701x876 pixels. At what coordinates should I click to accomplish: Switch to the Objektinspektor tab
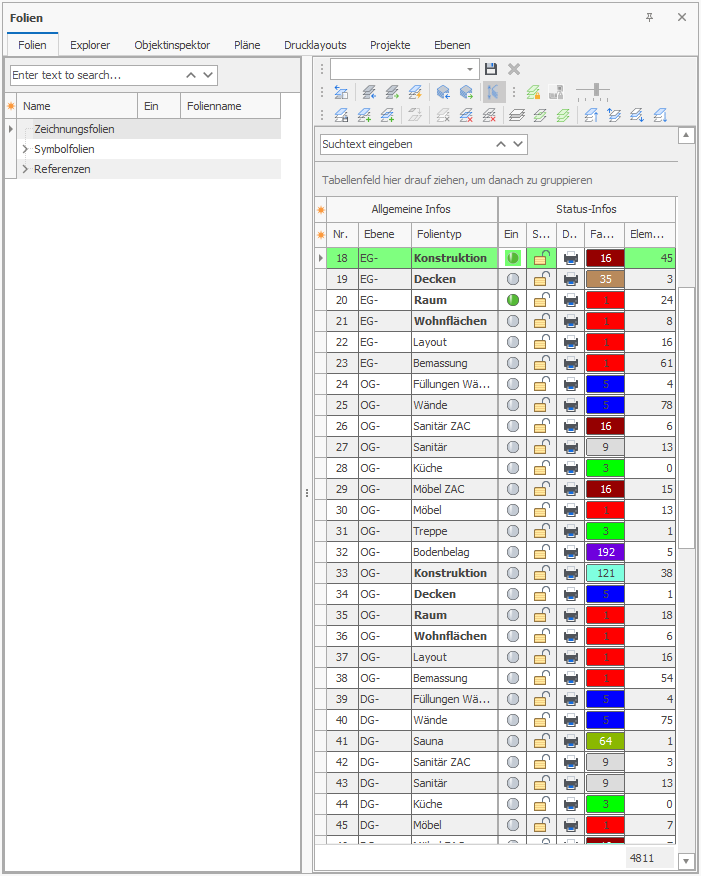pos(172,45)
